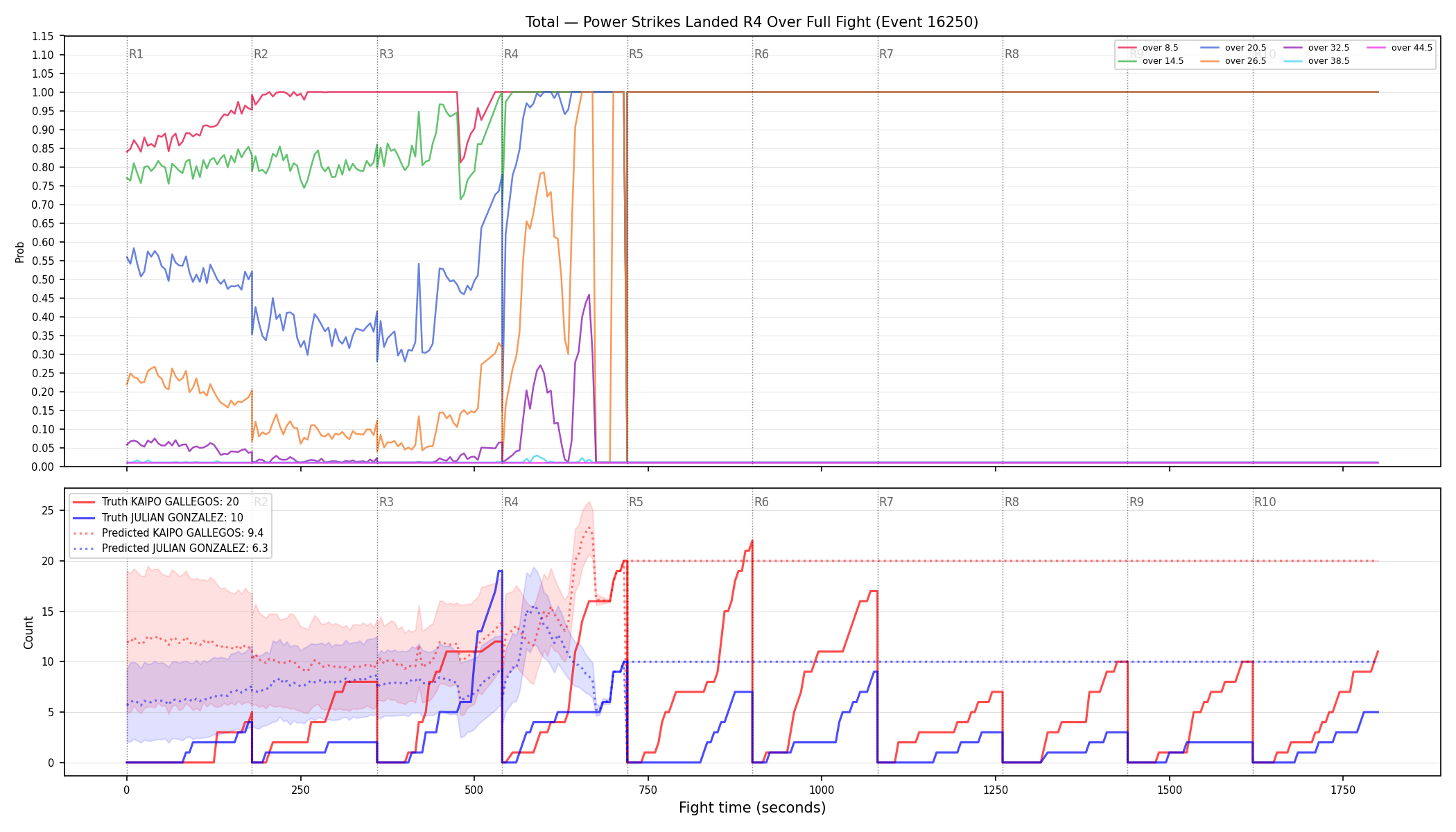This screenshot has width=1456, height=832.
Task: Select the 'over 26.5' legend entry
Action: (1233, 61)
